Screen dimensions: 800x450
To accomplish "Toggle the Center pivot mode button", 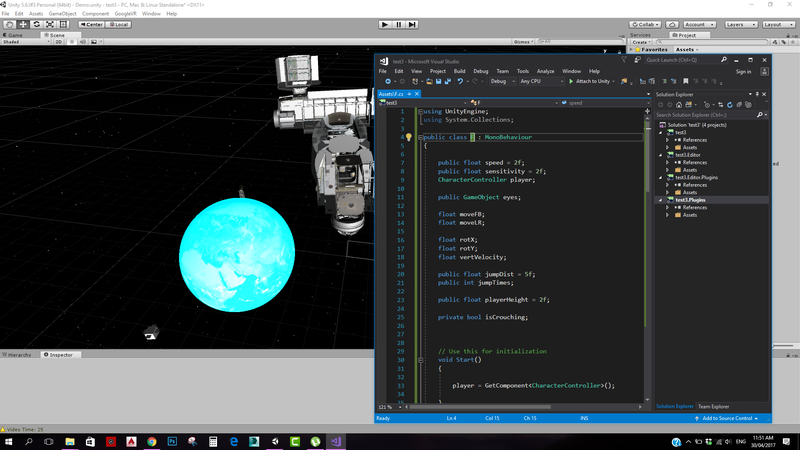I will click(91, 24).
